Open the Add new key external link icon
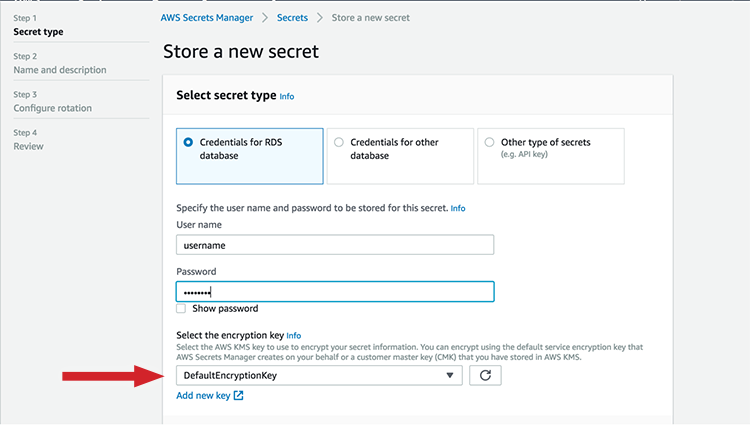This screenshot has width=750, height=425. tap(238, 395)
